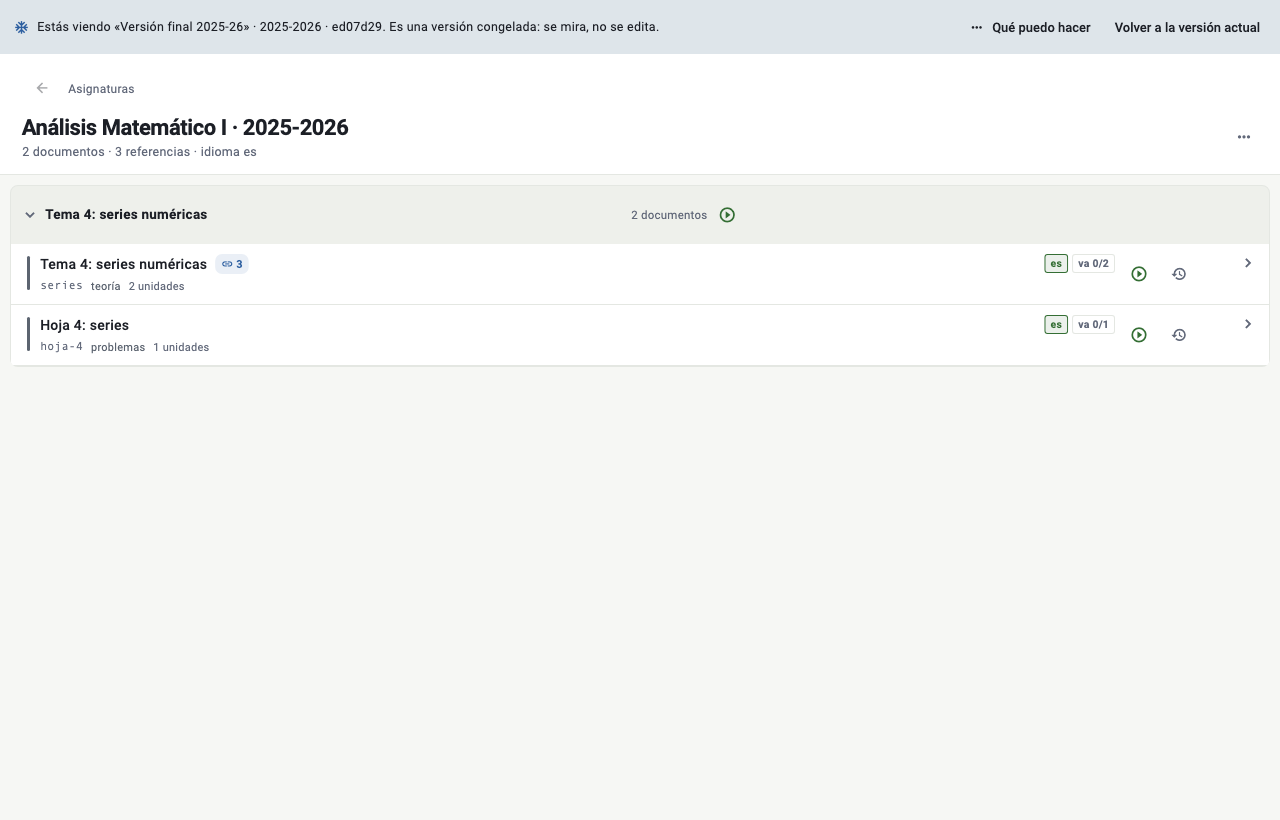Expand Tema 4: series numéricas row chevron
The image size is (1280, 820).
(x=1248, y=263)
